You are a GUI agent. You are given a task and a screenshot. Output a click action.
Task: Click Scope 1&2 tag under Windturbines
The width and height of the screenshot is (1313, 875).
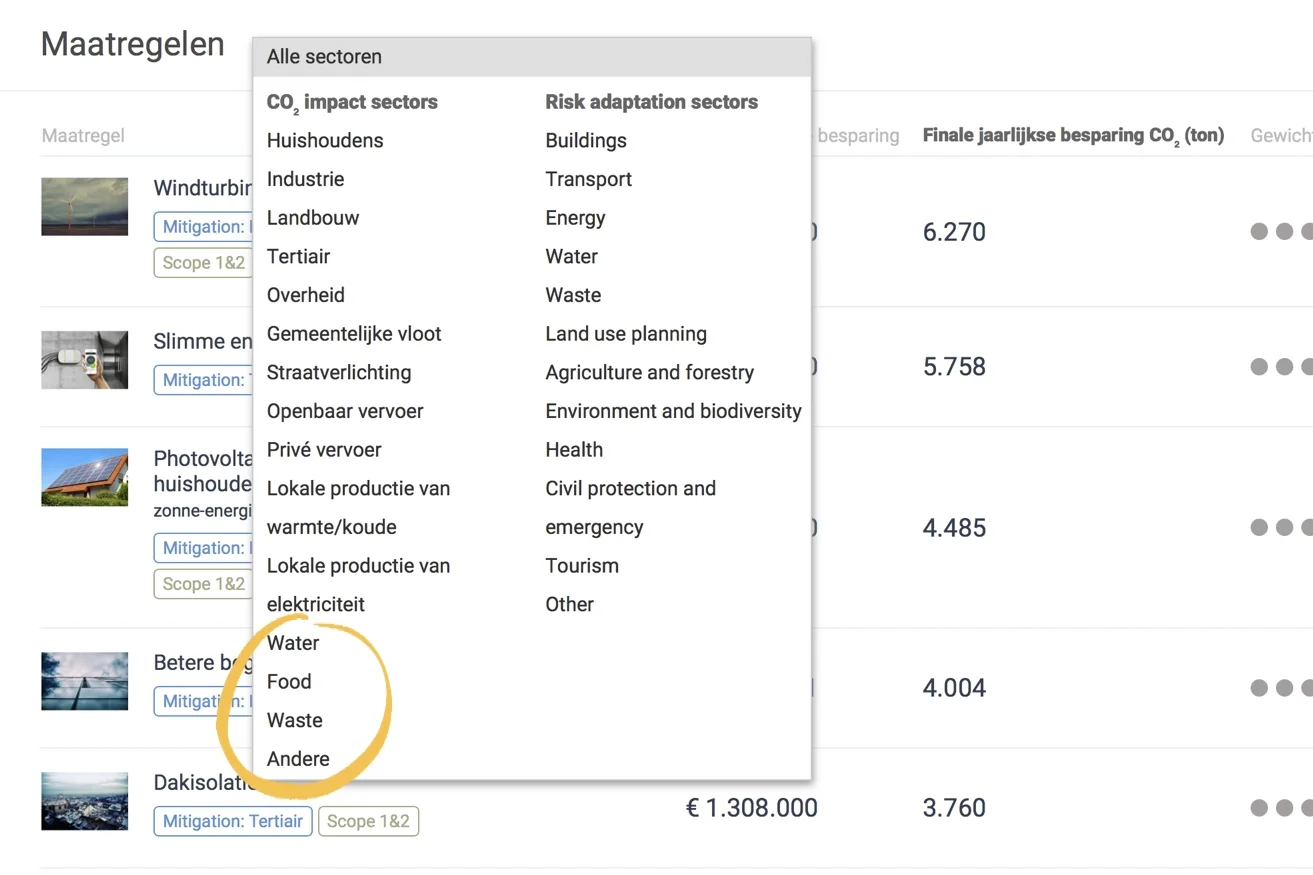pyautogui.click(x=203, y=263)
